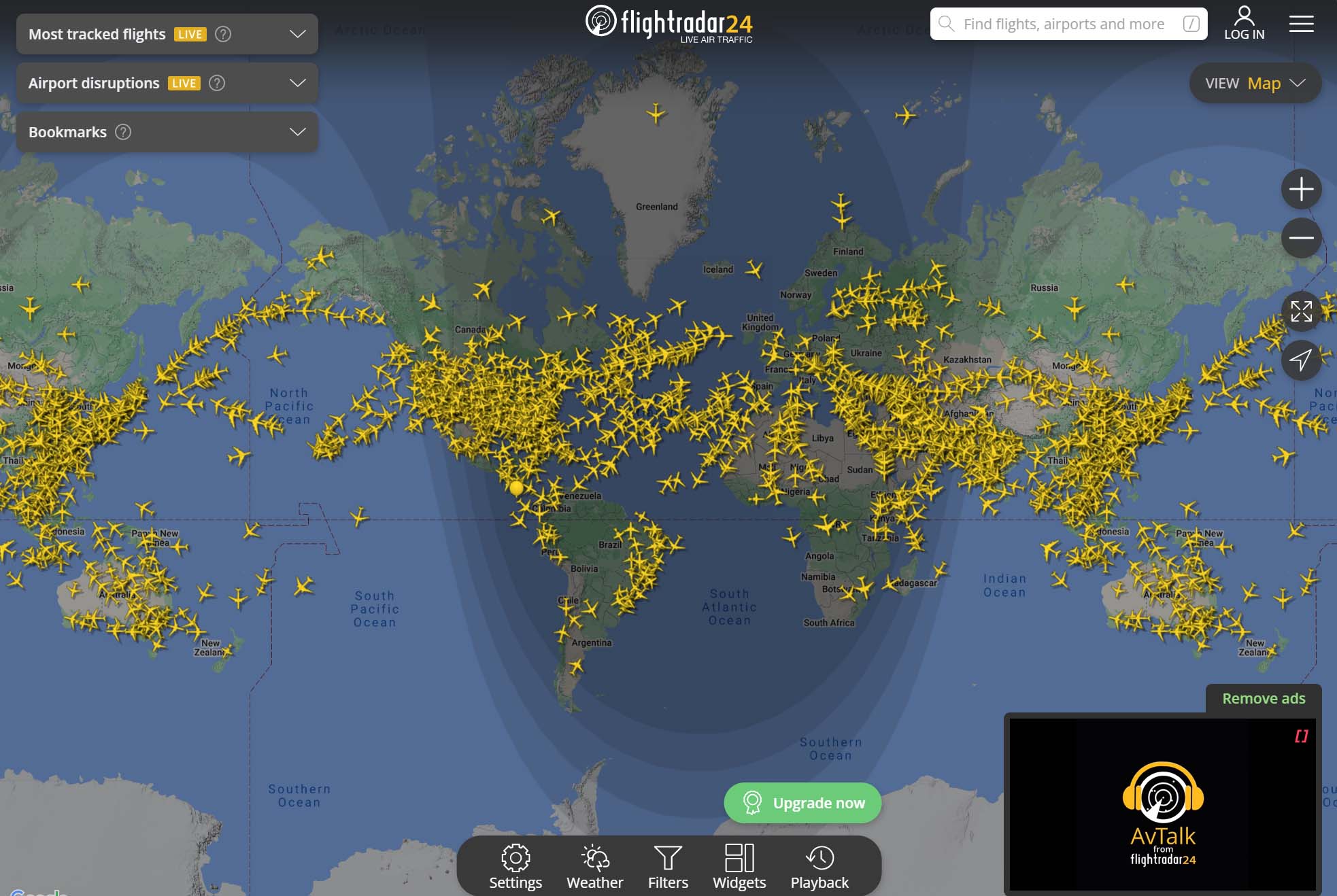Click the flight search input field
The image size is (1337, 896).
[x=1064, y=24]
